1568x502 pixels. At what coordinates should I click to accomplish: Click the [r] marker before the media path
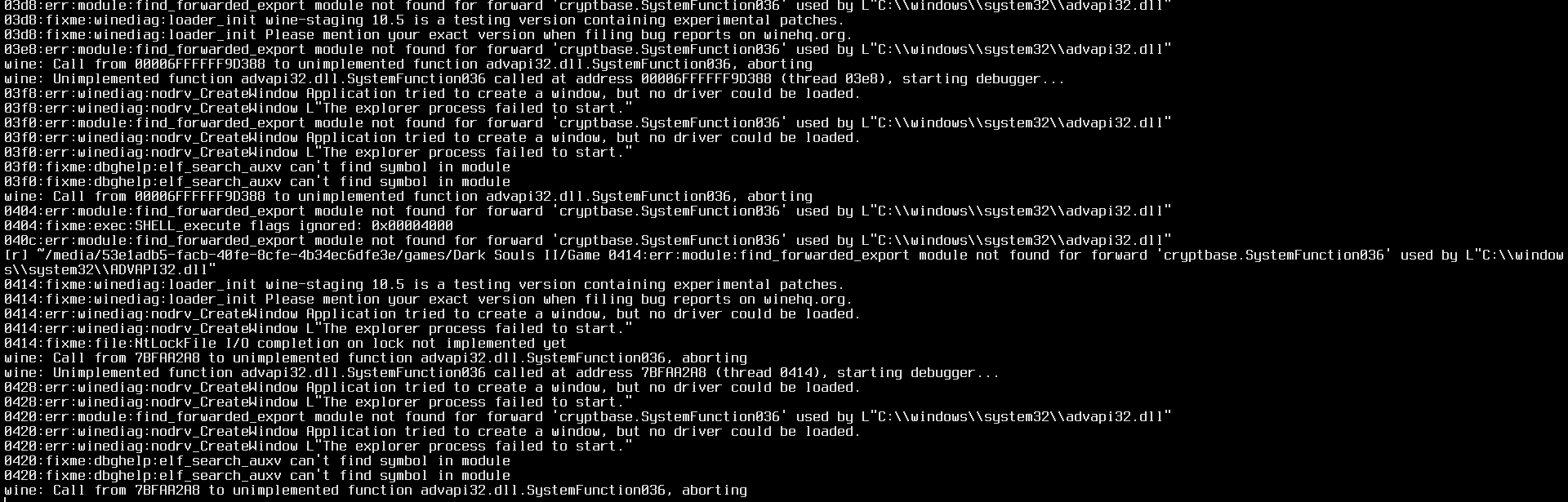(16, 255)
